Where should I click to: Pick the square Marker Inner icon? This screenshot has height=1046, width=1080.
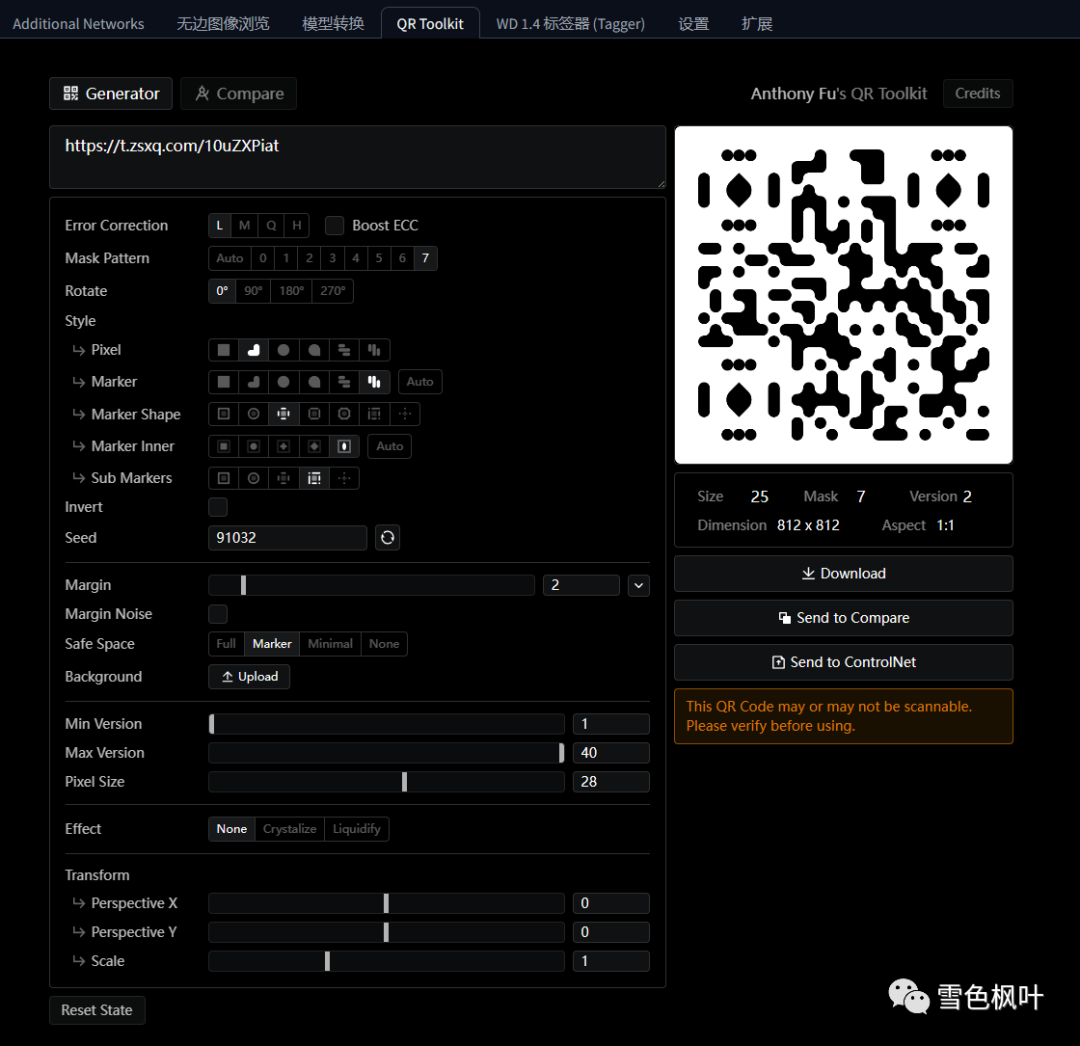(x=224, y=446)
